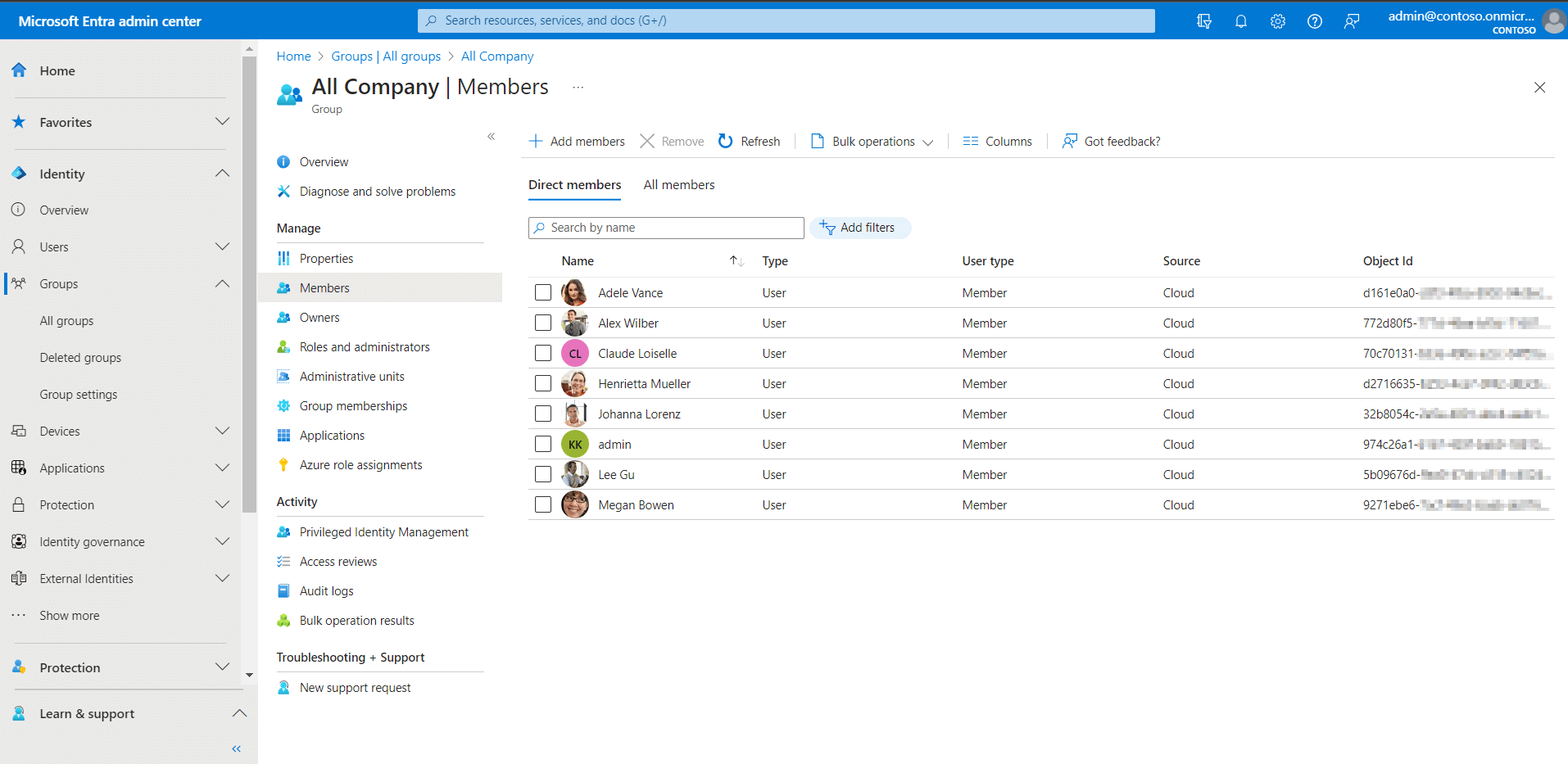Check the checkbox next to Adele Vance
This screenshot has height=764, width=1568.
click(542, 292)
